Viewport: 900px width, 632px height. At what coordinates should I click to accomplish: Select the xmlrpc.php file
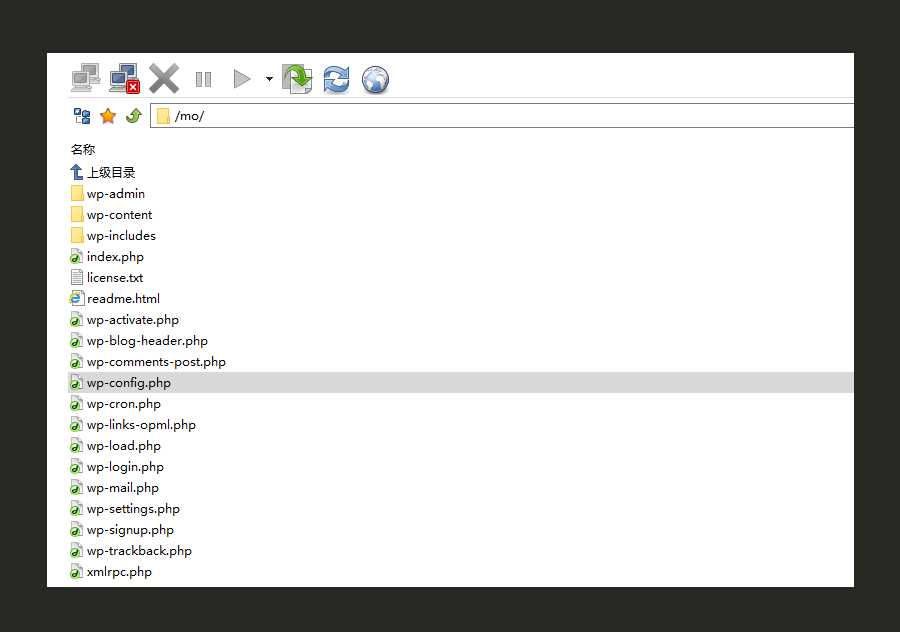(119, 572)
